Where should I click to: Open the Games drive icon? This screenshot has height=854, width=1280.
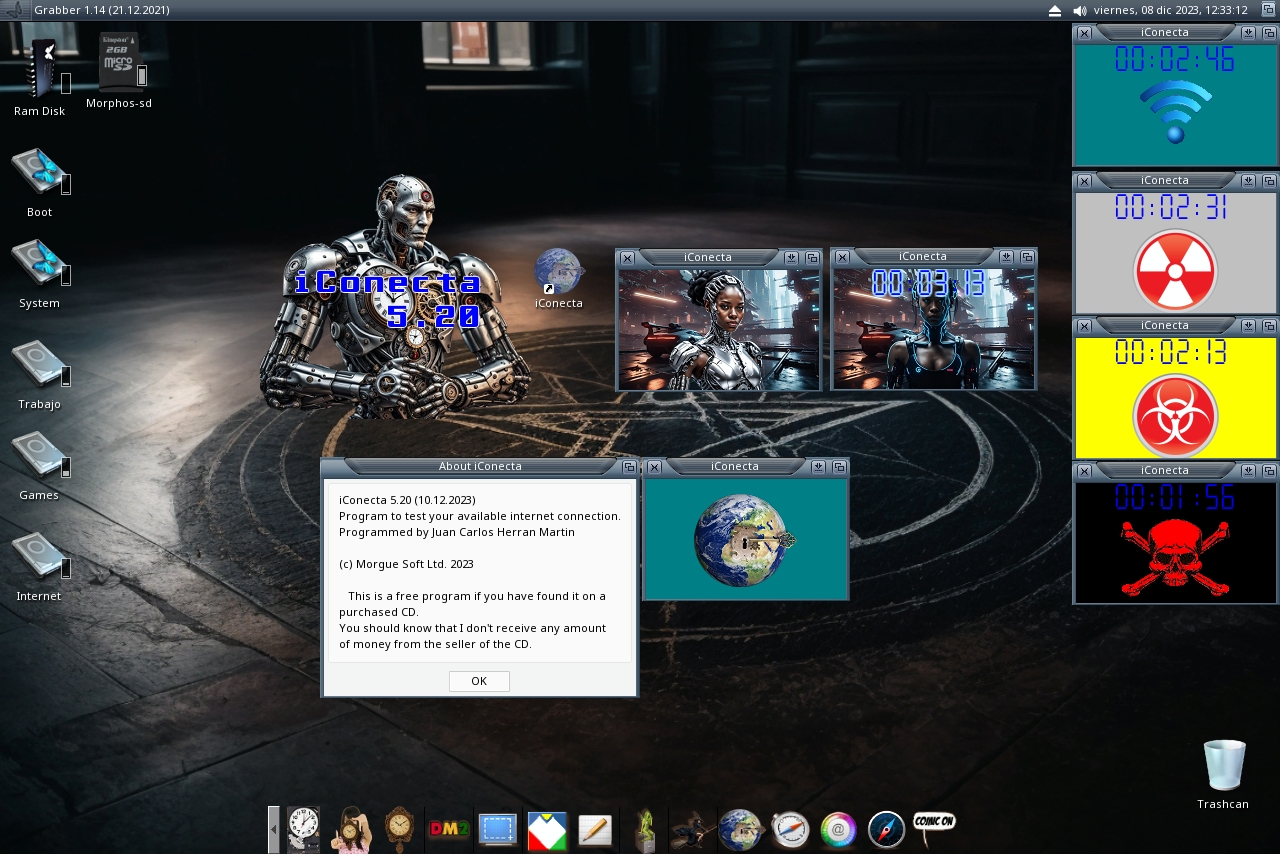39,457
